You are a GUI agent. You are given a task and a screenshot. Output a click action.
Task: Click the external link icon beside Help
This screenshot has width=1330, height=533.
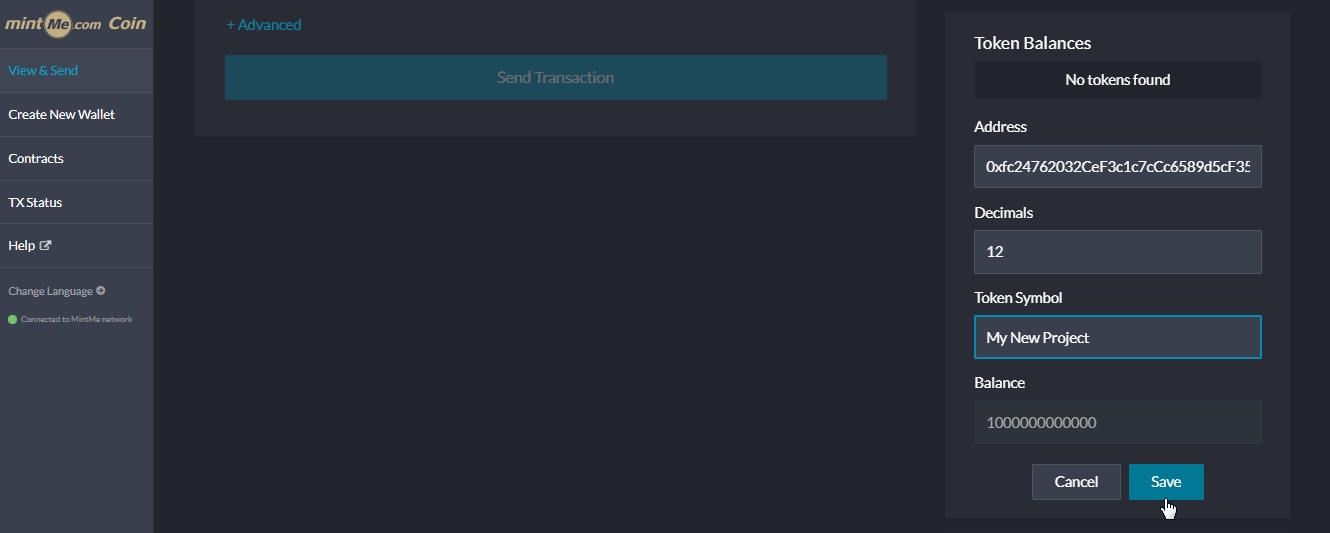coord(45,246)
